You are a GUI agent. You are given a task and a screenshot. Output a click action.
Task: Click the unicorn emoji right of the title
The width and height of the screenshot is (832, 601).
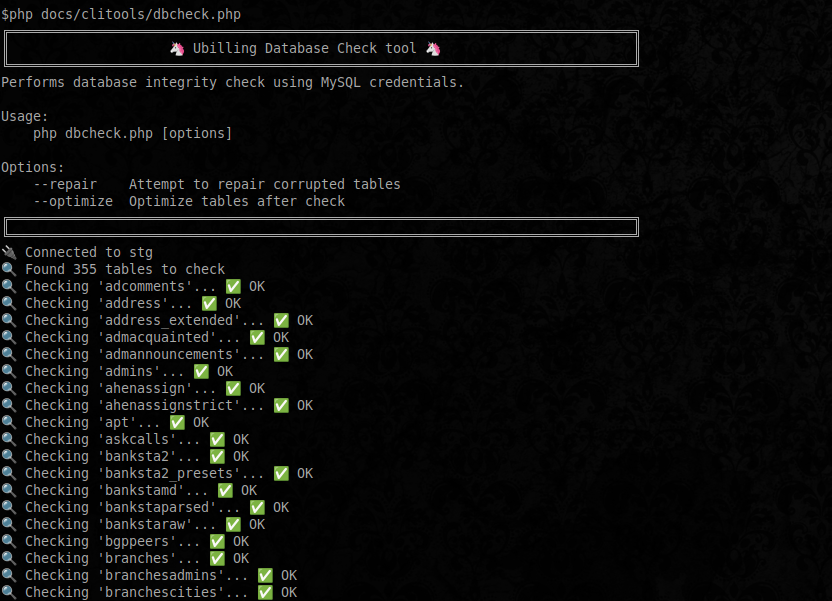[433, 48]
